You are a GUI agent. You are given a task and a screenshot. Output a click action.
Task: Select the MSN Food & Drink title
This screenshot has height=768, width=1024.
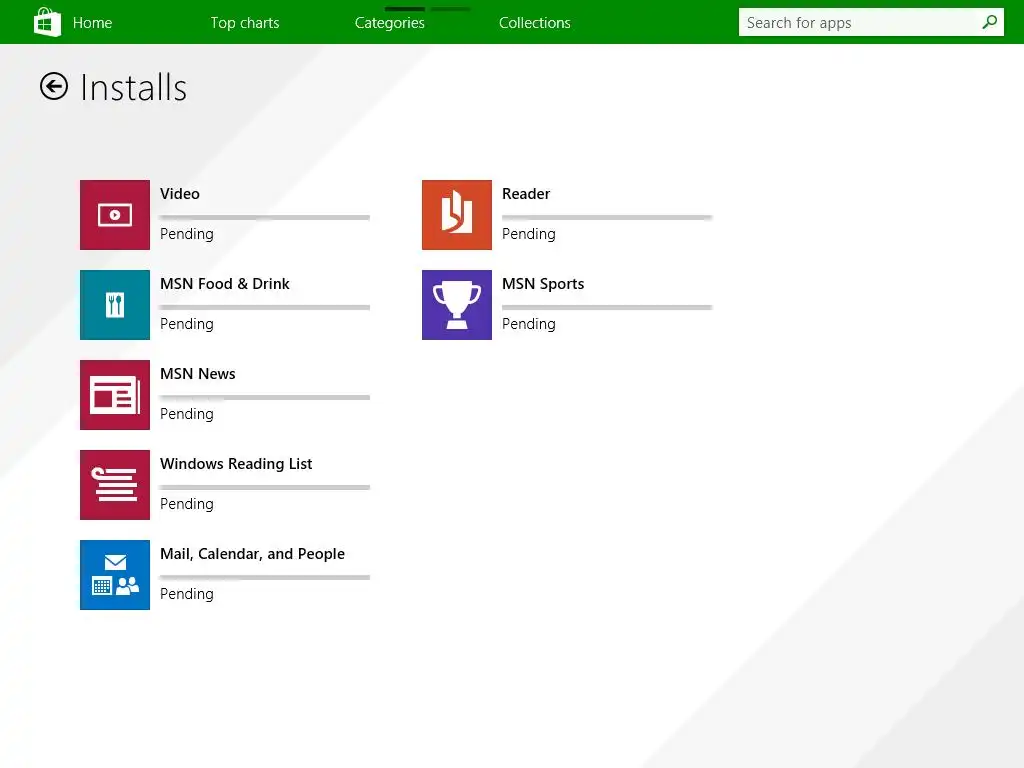[225, 284]
